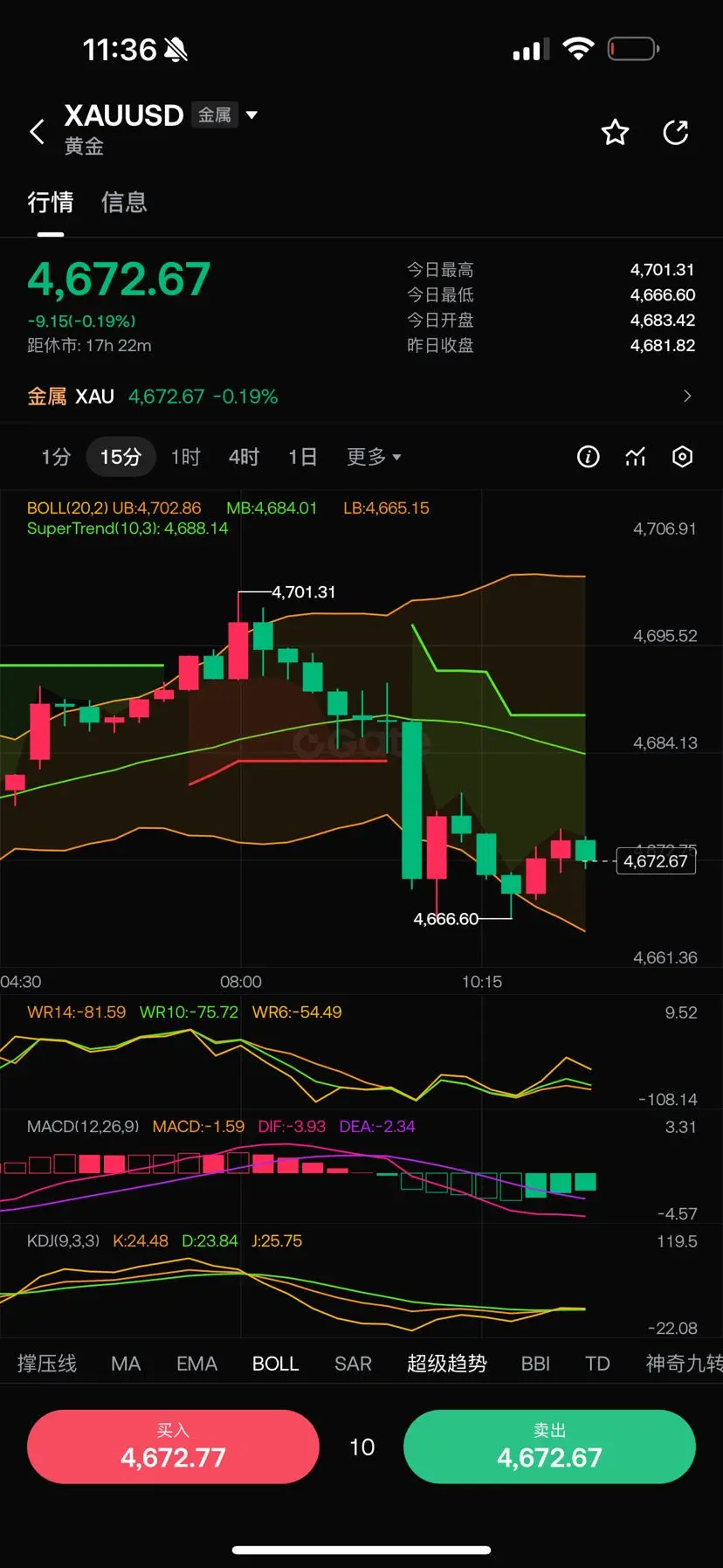Tap the large price 4,672.67
The height and width of the screenshot is (1568, 723).
pyautogui.click(x=119, y=280)
